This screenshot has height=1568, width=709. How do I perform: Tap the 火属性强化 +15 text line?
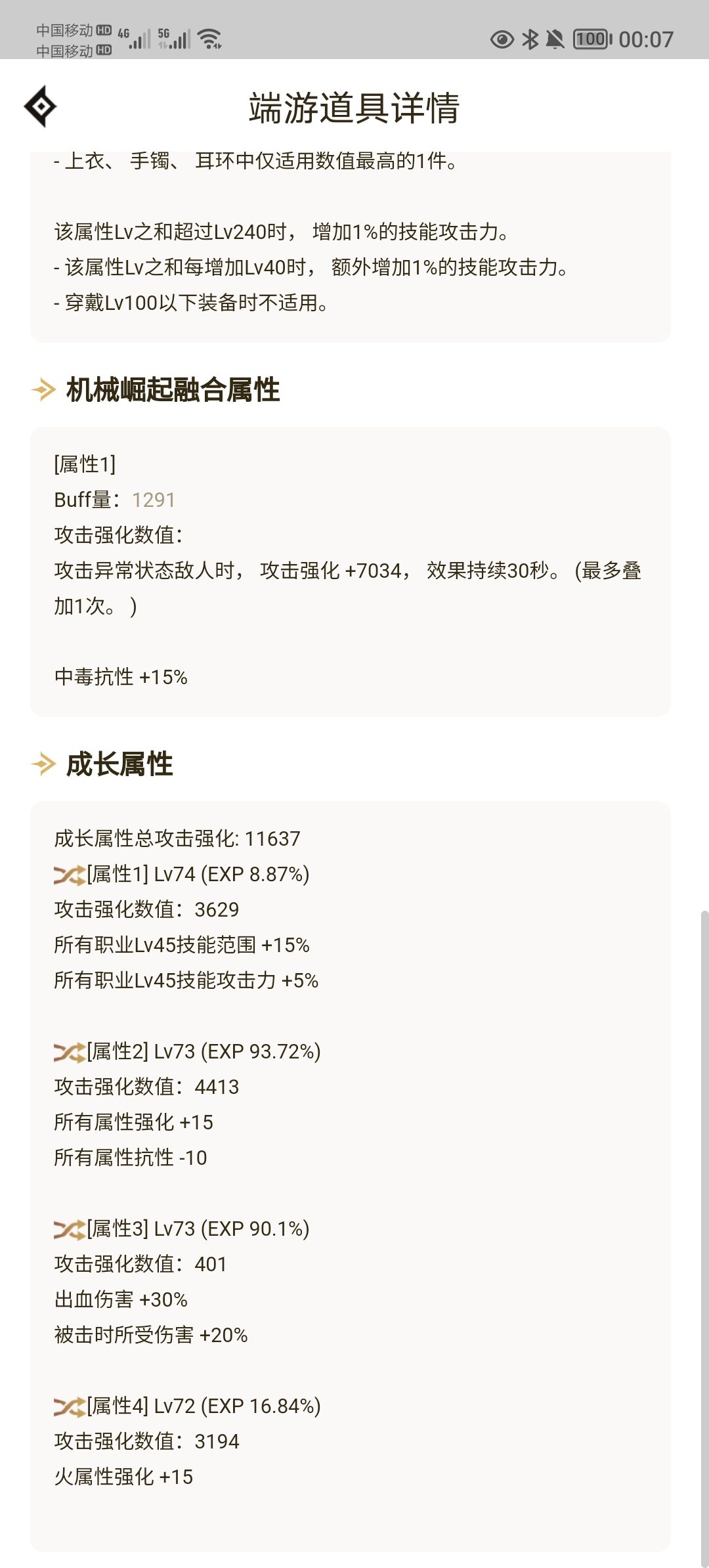(x=123, y=1477)
